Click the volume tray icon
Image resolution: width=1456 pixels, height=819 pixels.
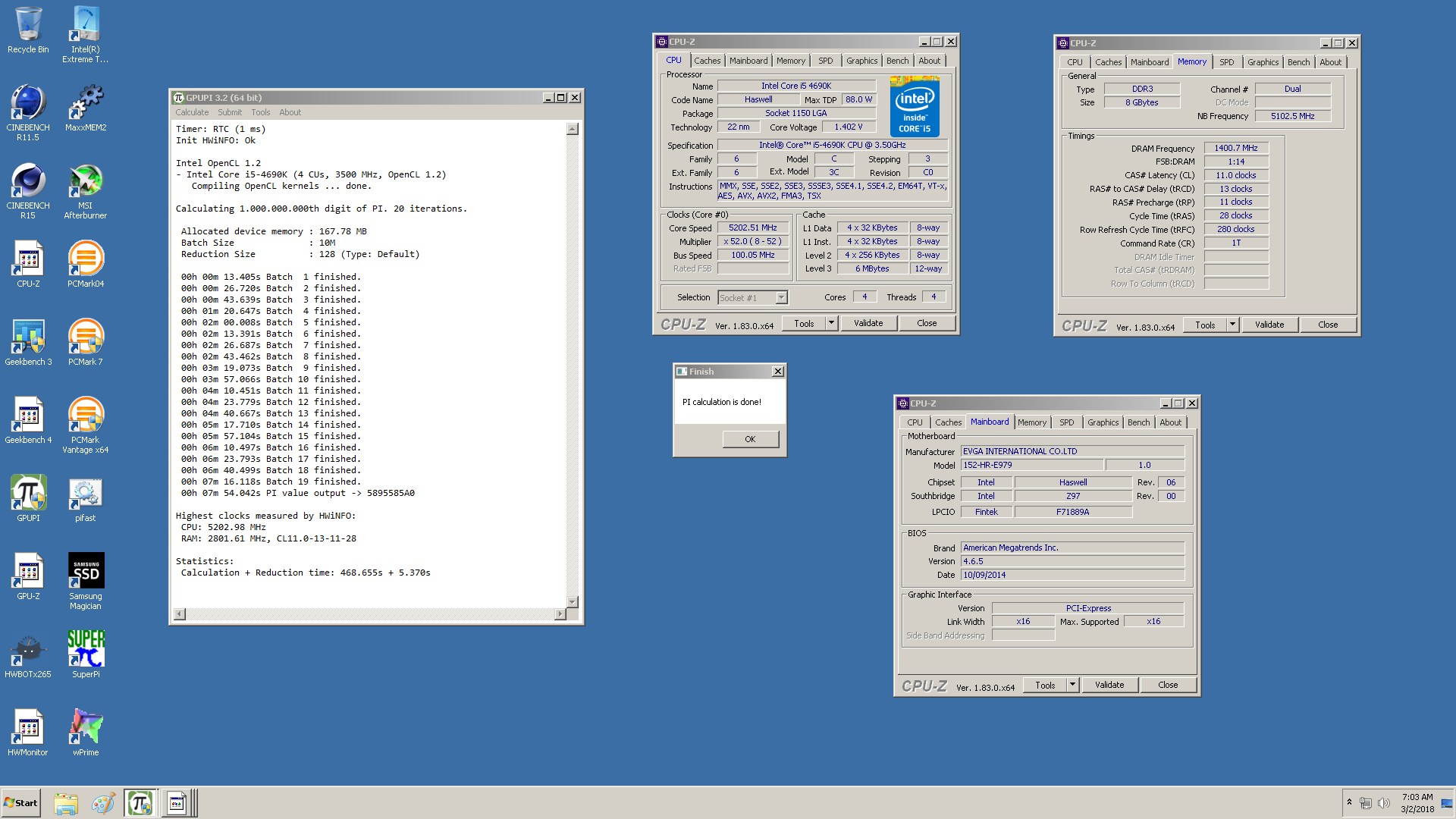(x=1383, y=803)
